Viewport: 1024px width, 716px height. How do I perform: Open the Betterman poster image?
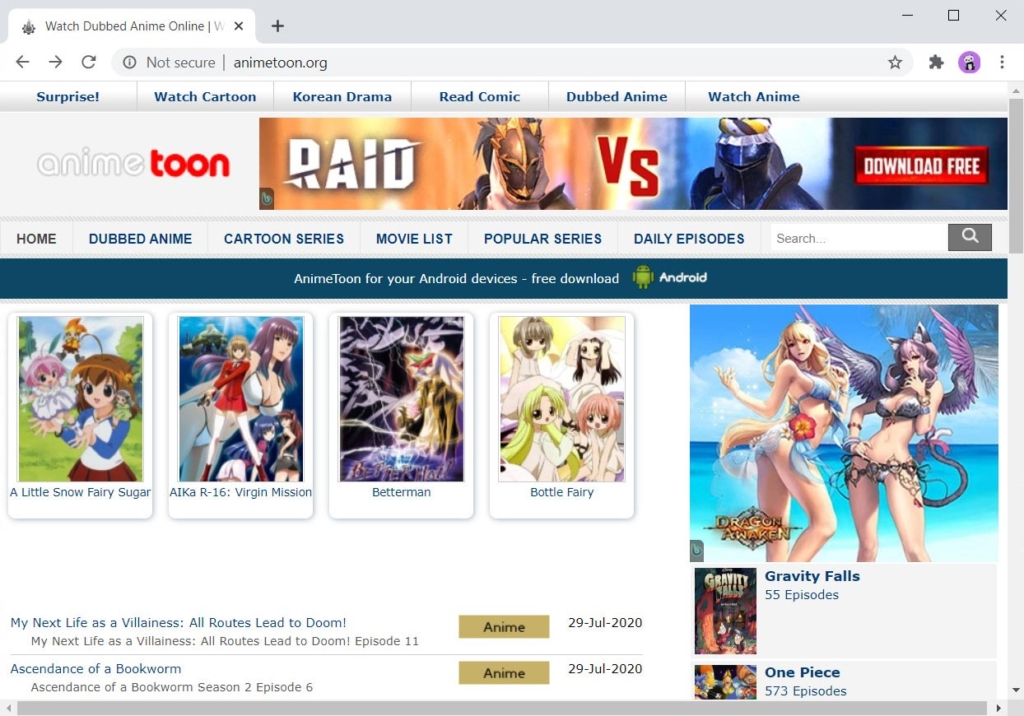(x=402, y=399)
